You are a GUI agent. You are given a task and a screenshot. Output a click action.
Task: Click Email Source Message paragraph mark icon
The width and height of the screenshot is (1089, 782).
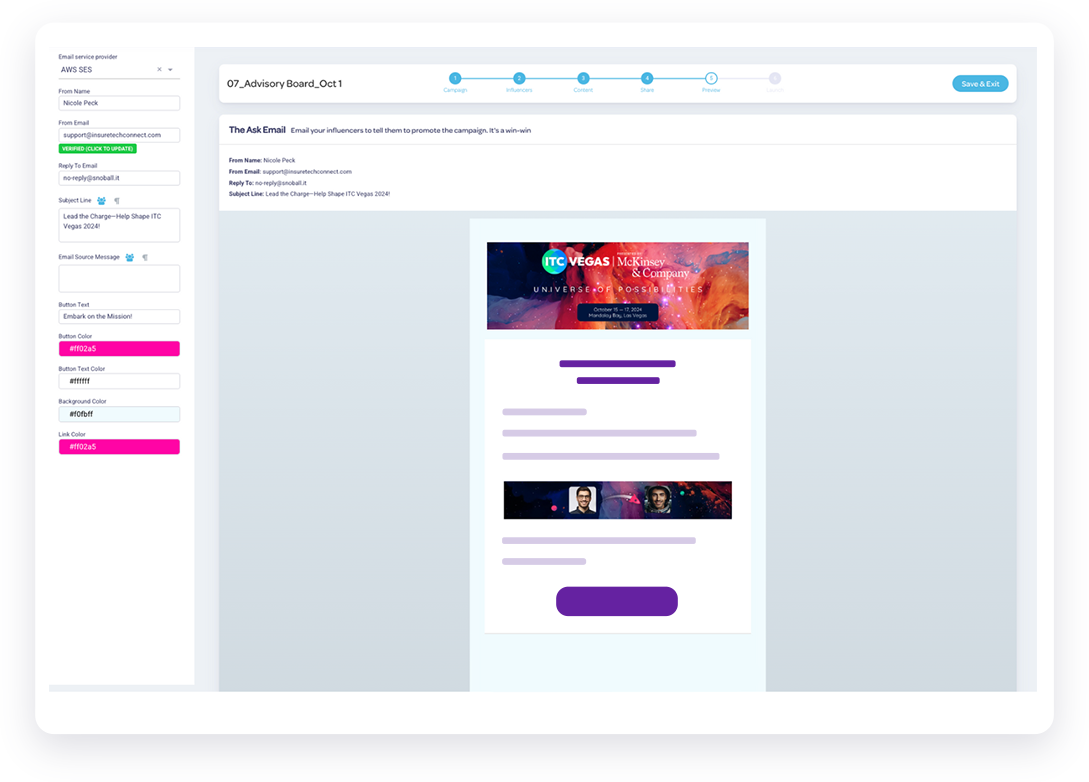(145, 258)
